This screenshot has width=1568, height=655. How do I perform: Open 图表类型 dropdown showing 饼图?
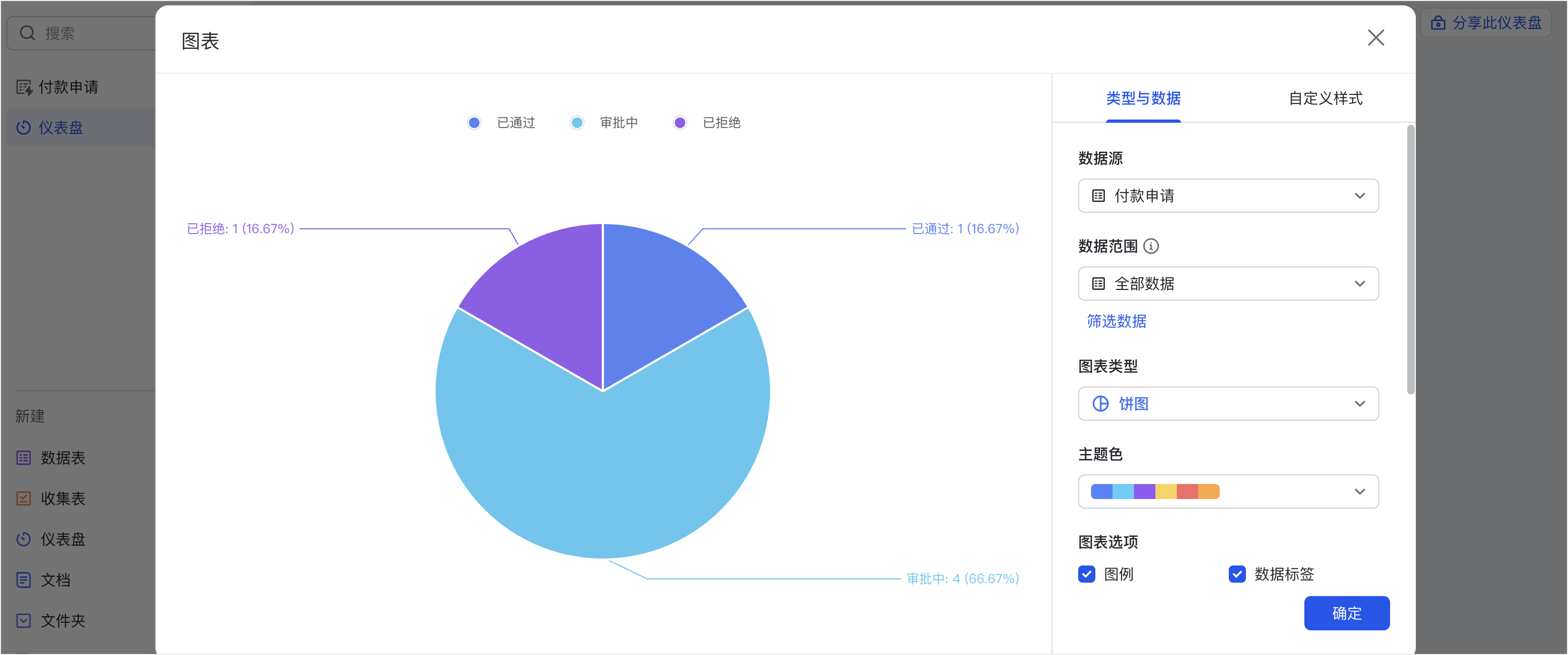pyautogui.click(x=1228, y=404)
